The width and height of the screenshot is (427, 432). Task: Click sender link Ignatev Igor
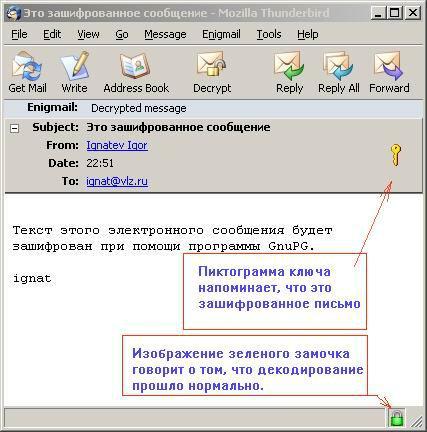117,145
